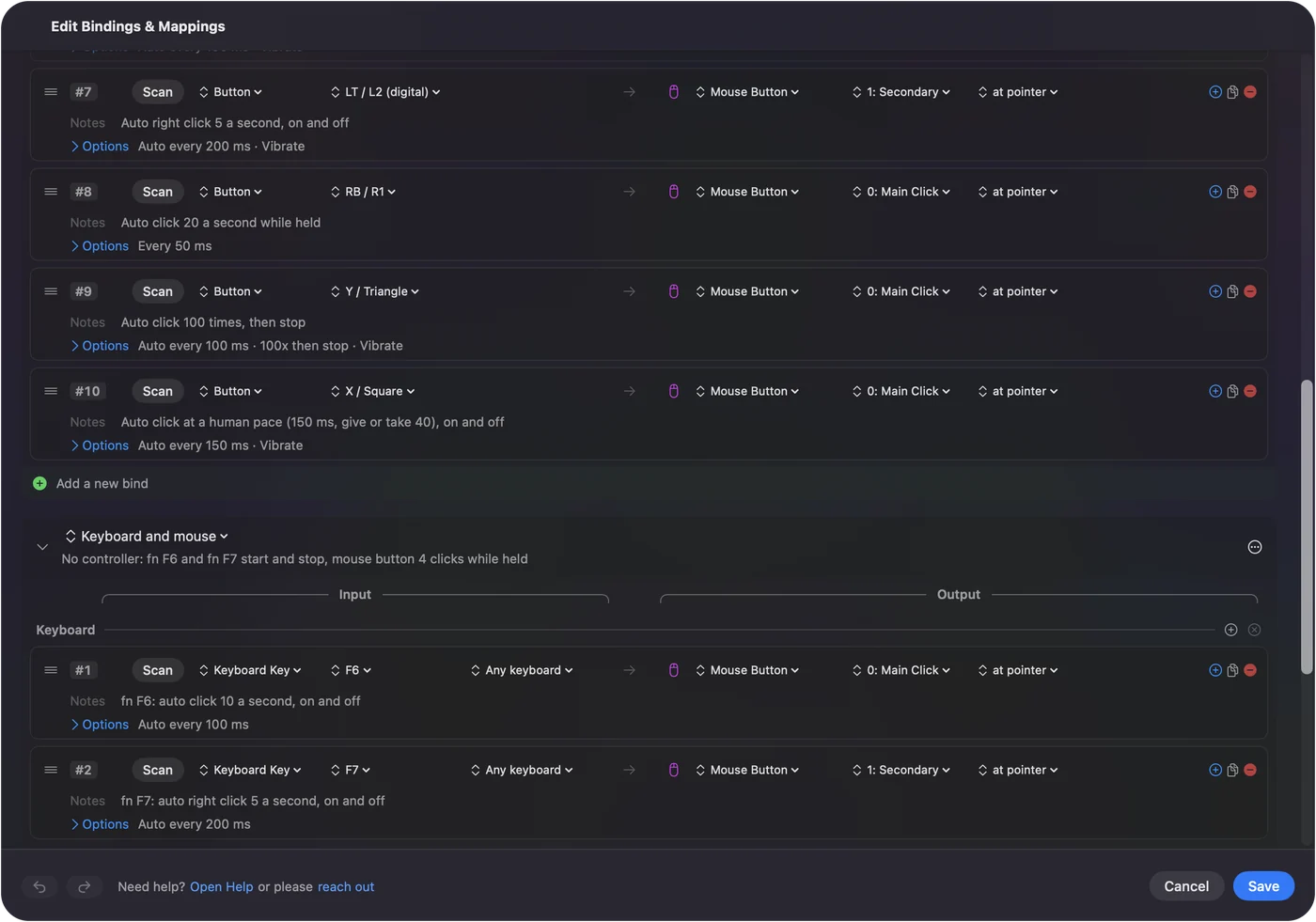Add a bind after bind #10

pos(1215,391)
